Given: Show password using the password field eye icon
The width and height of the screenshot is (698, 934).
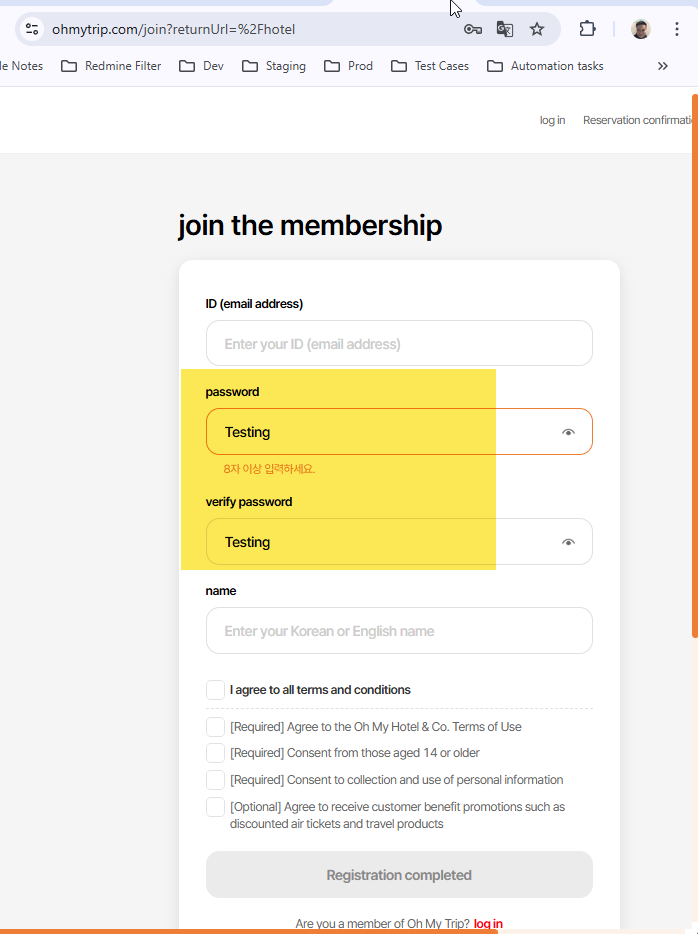Looking at the screenshot, I should click(568, 432).
